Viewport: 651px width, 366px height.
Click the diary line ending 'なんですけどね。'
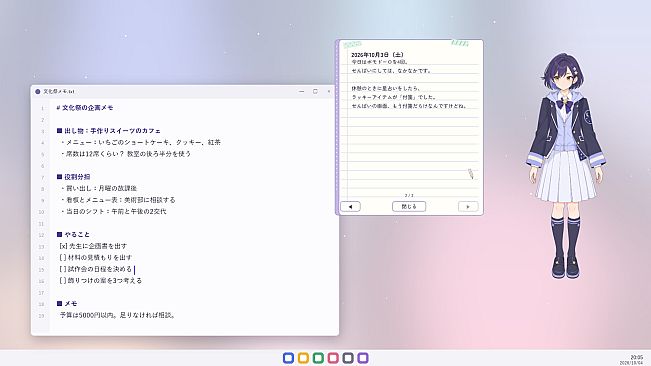[409, 106]
